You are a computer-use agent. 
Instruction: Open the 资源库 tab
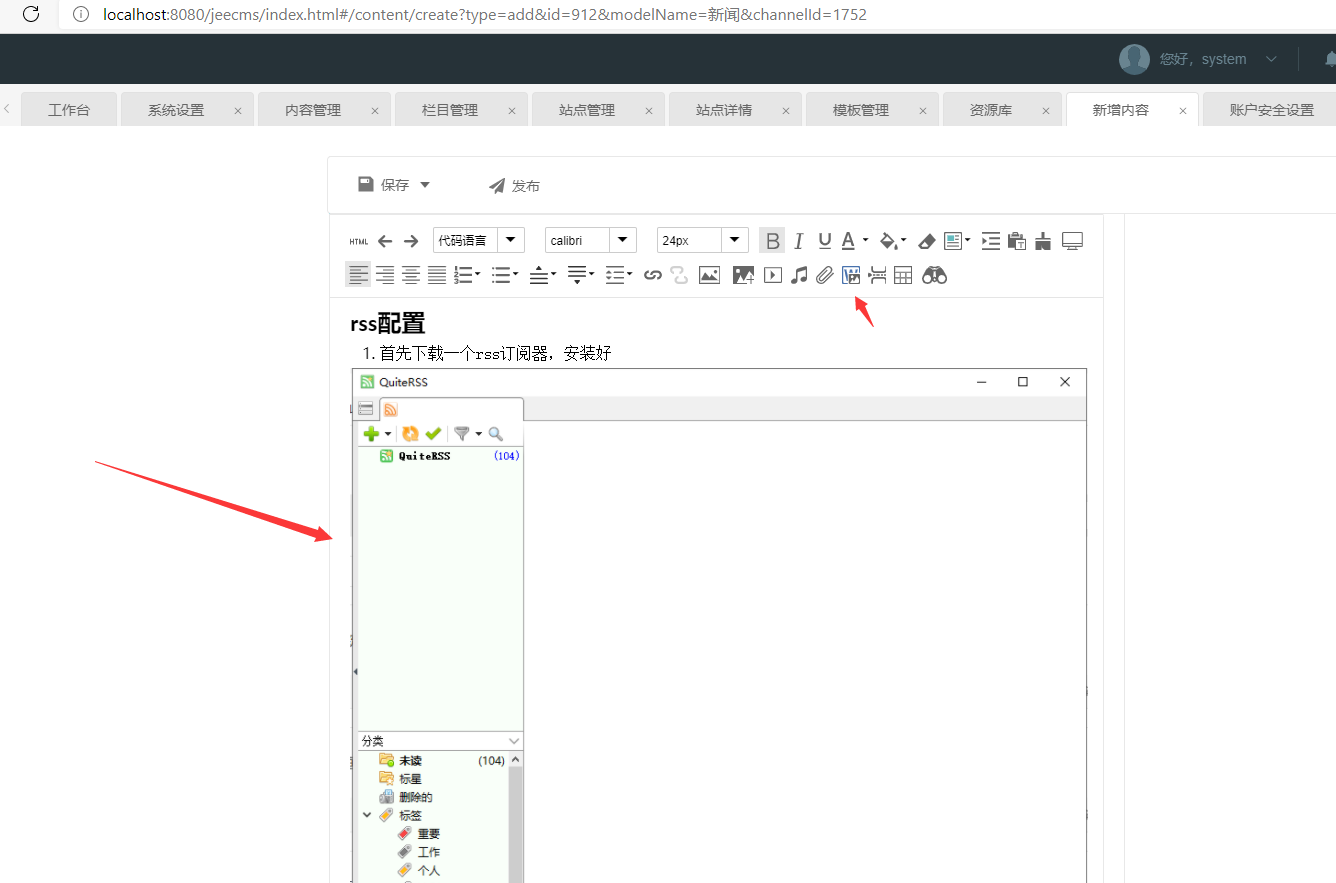click(991, 110)
